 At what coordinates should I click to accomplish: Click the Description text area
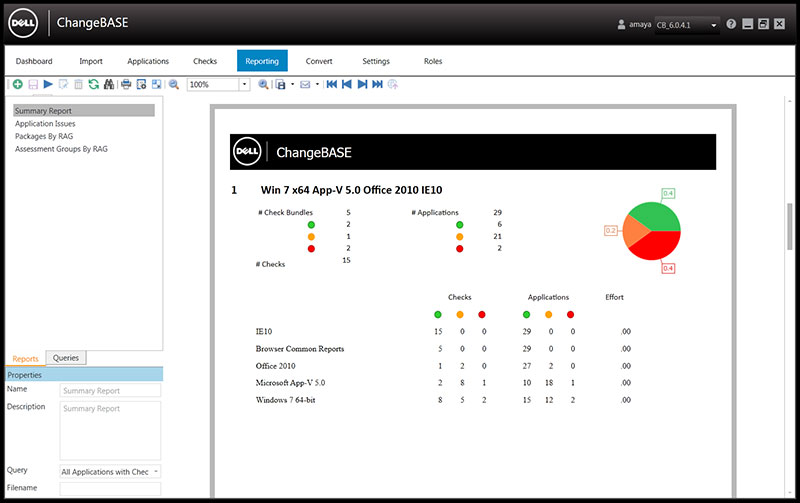pyautogui.click(x=110, y=431)
